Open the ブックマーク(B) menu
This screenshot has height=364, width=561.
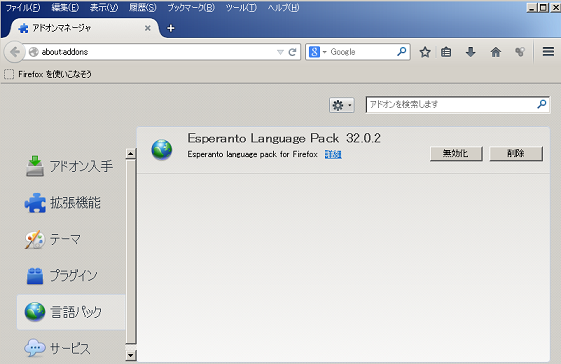click(191, 8)
